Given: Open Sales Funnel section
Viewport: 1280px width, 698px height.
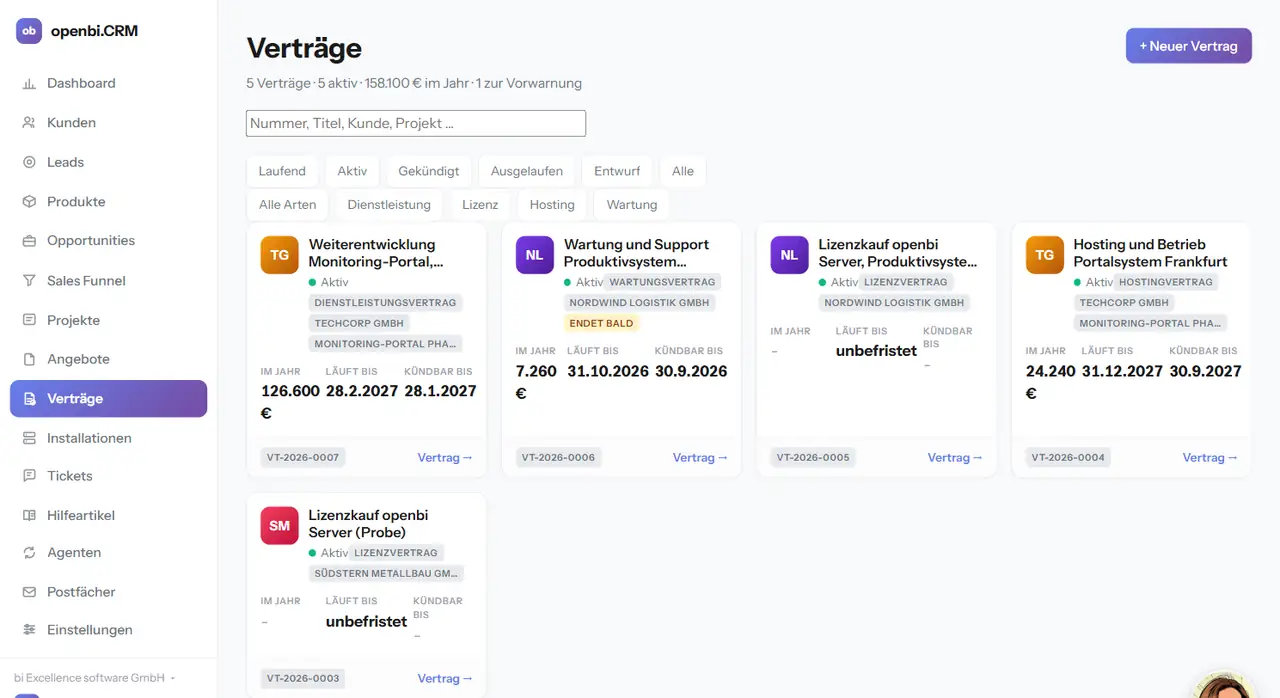Looking at the screenshot, I should (x=108, y=281).
